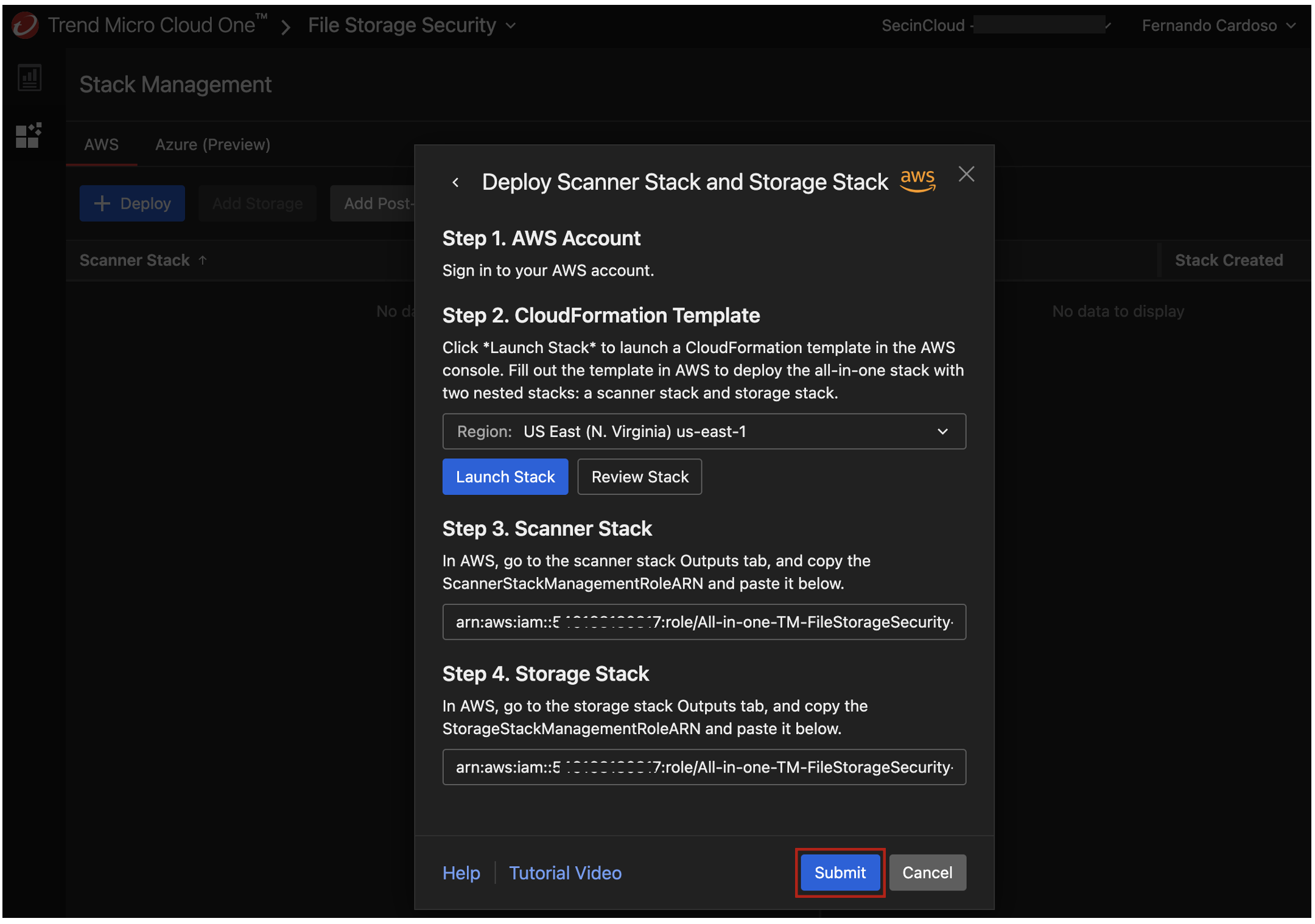The width and height of the screenshot is (1315, 924).
Task: Click the AWS logo in dialog header
Action: click(917, 181)
